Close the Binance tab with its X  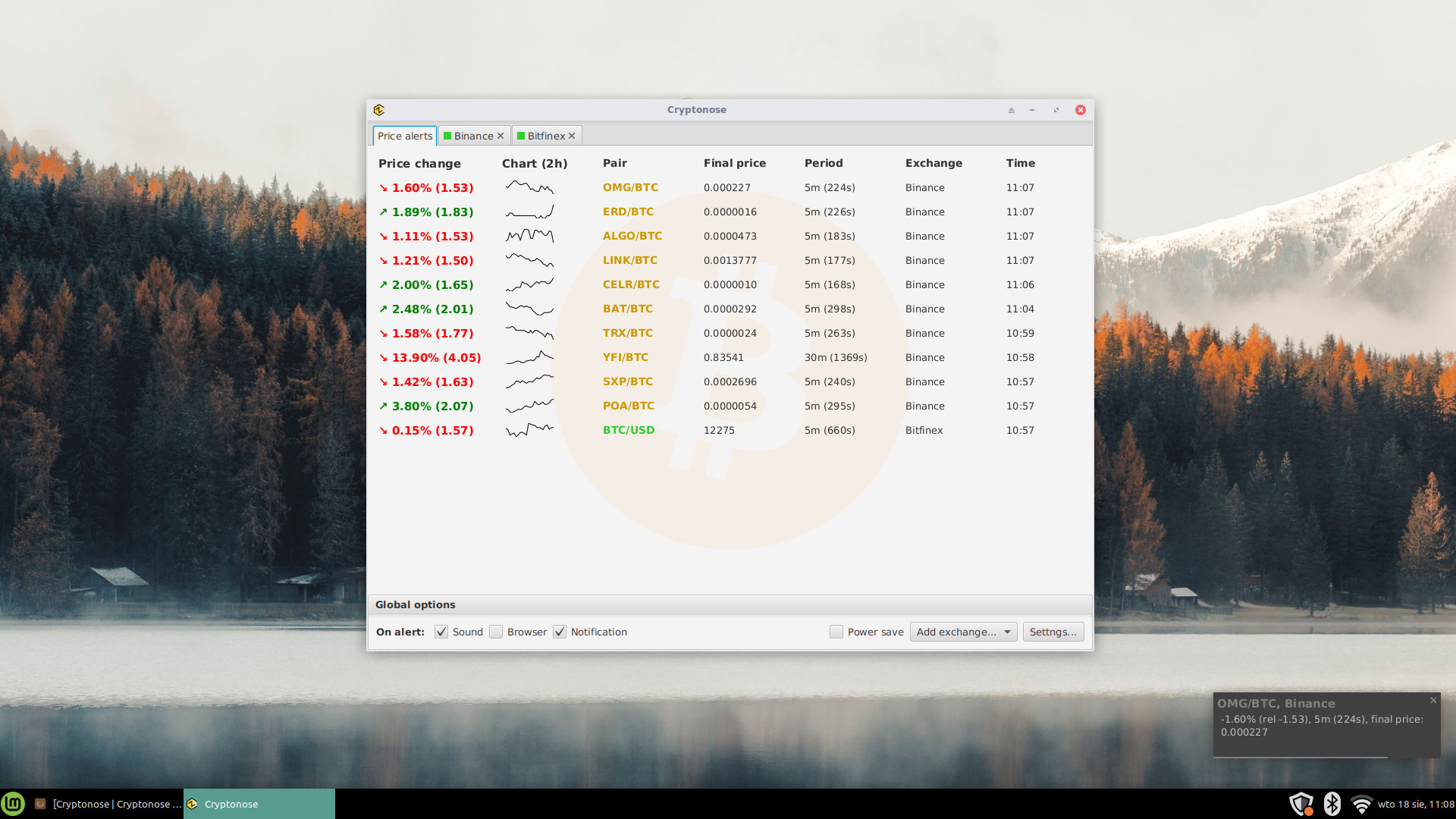[500, 136]
